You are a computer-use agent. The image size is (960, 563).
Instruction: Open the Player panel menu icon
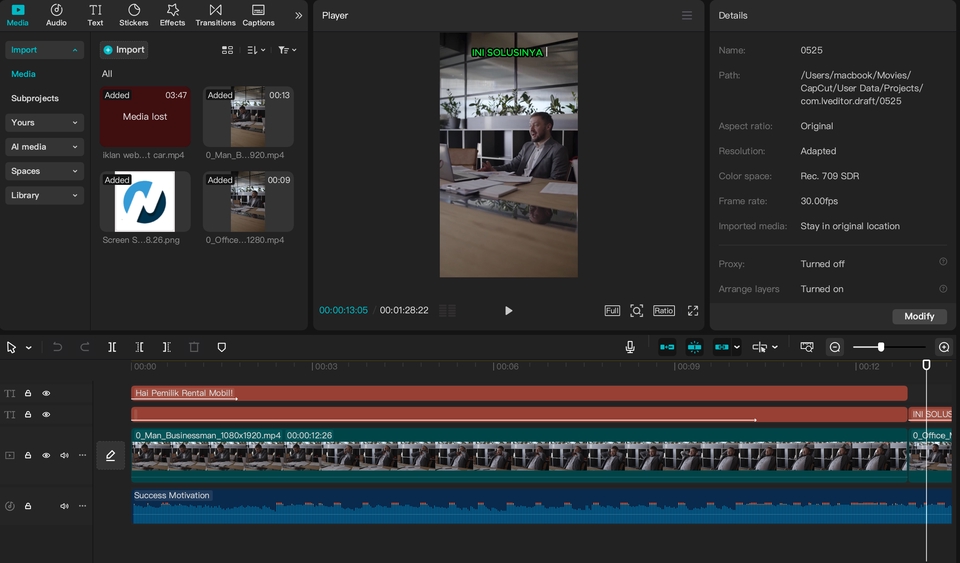tap(687, 15)
